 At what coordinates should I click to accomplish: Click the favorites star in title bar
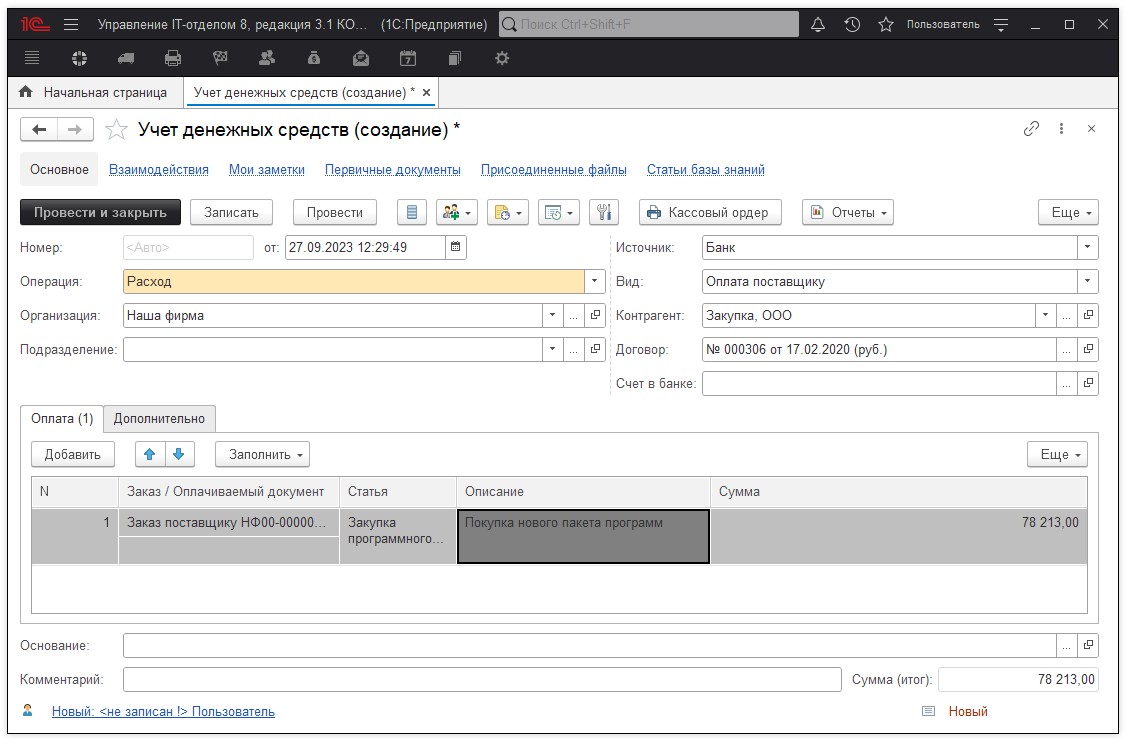pos(885,24)
